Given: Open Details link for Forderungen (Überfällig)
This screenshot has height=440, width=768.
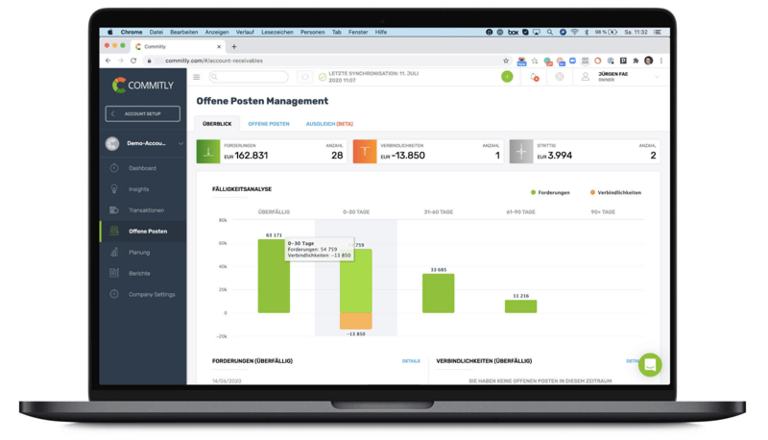Looking at the screenshot, I should [x=411, y=361].
